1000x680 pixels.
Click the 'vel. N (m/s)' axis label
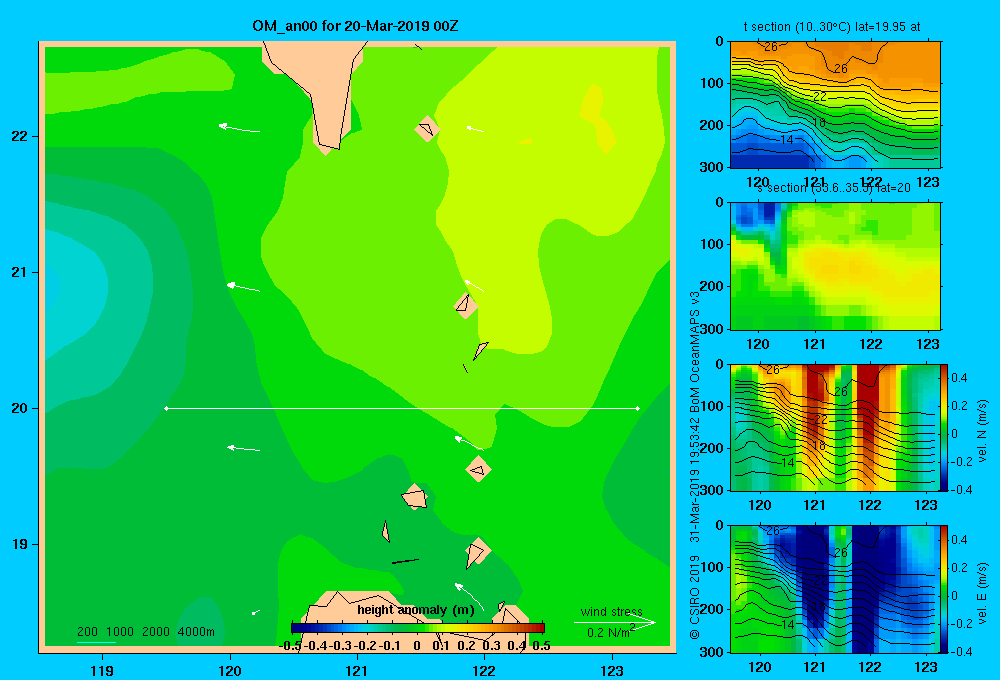(x=982, y=430)
